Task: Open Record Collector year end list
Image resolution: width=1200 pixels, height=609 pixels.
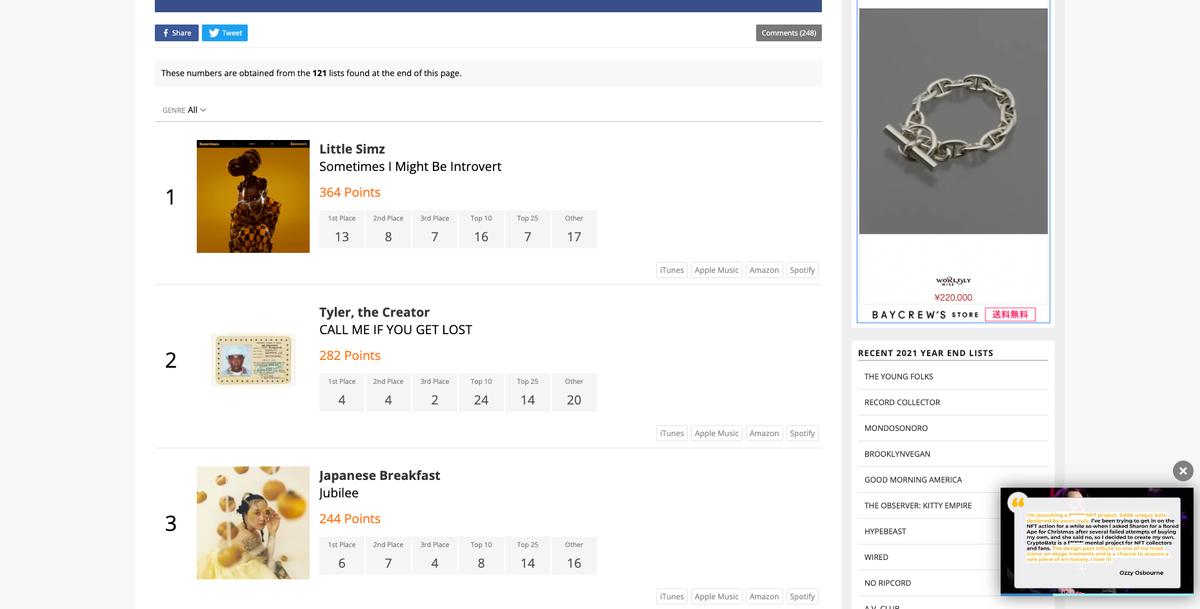Action: coord(902,402)
